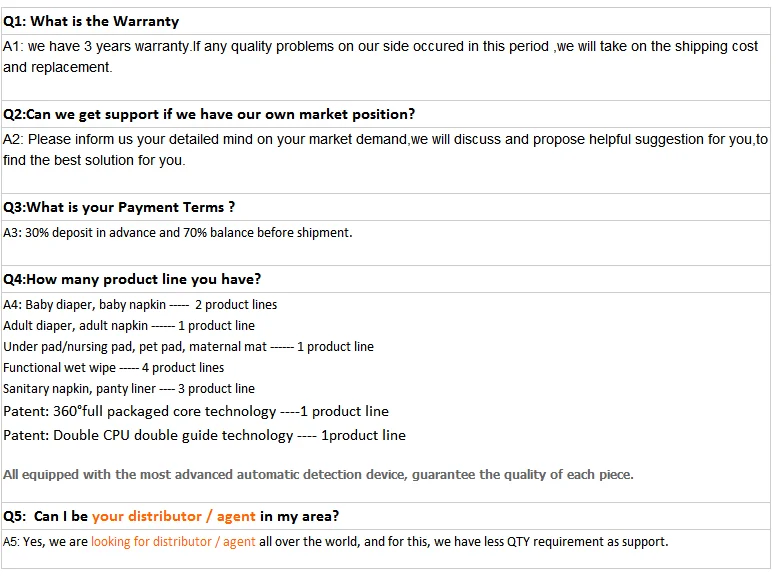This screenshot has width=779, height=579.
Task: Open orange "looking for distributor / agent" link
Action: click(172, 541)
